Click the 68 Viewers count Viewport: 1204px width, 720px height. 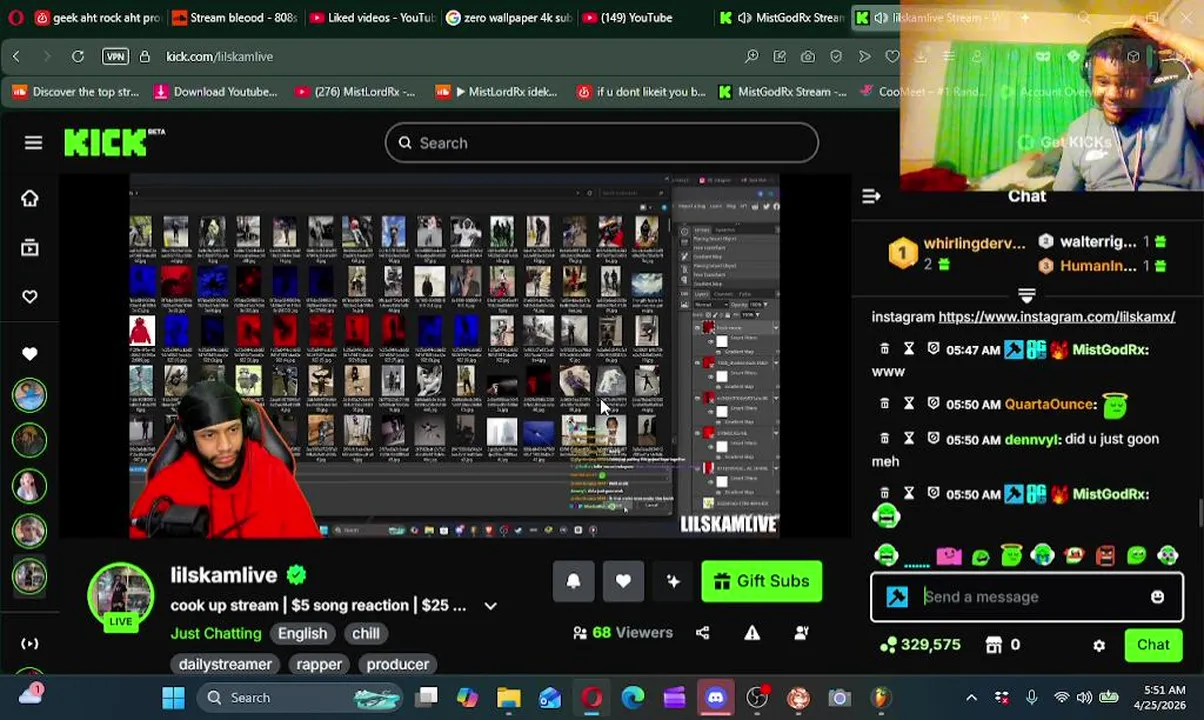point(622,633)
